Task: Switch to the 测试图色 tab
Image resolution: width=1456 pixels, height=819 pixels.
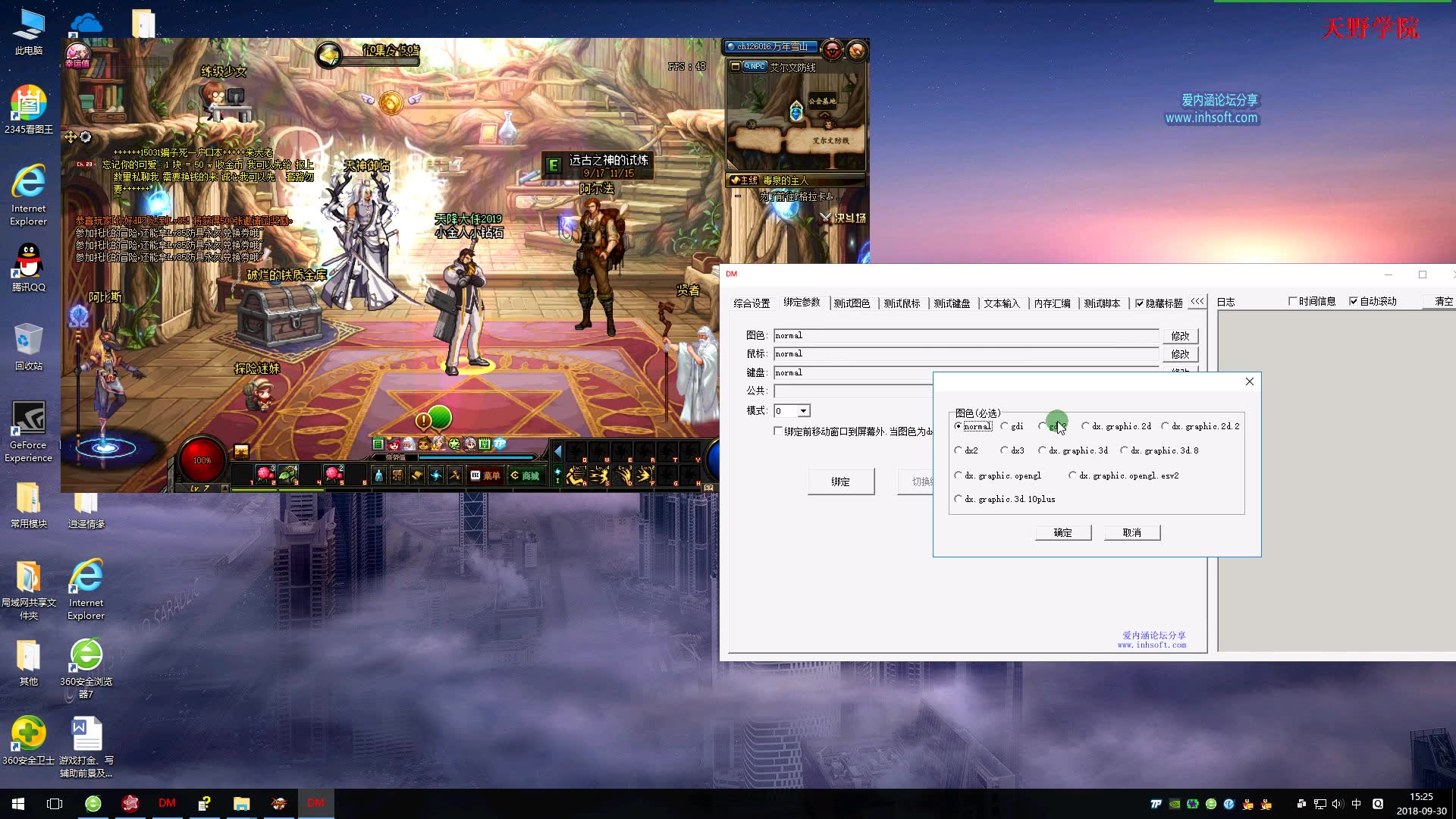Action: (852, 303)
